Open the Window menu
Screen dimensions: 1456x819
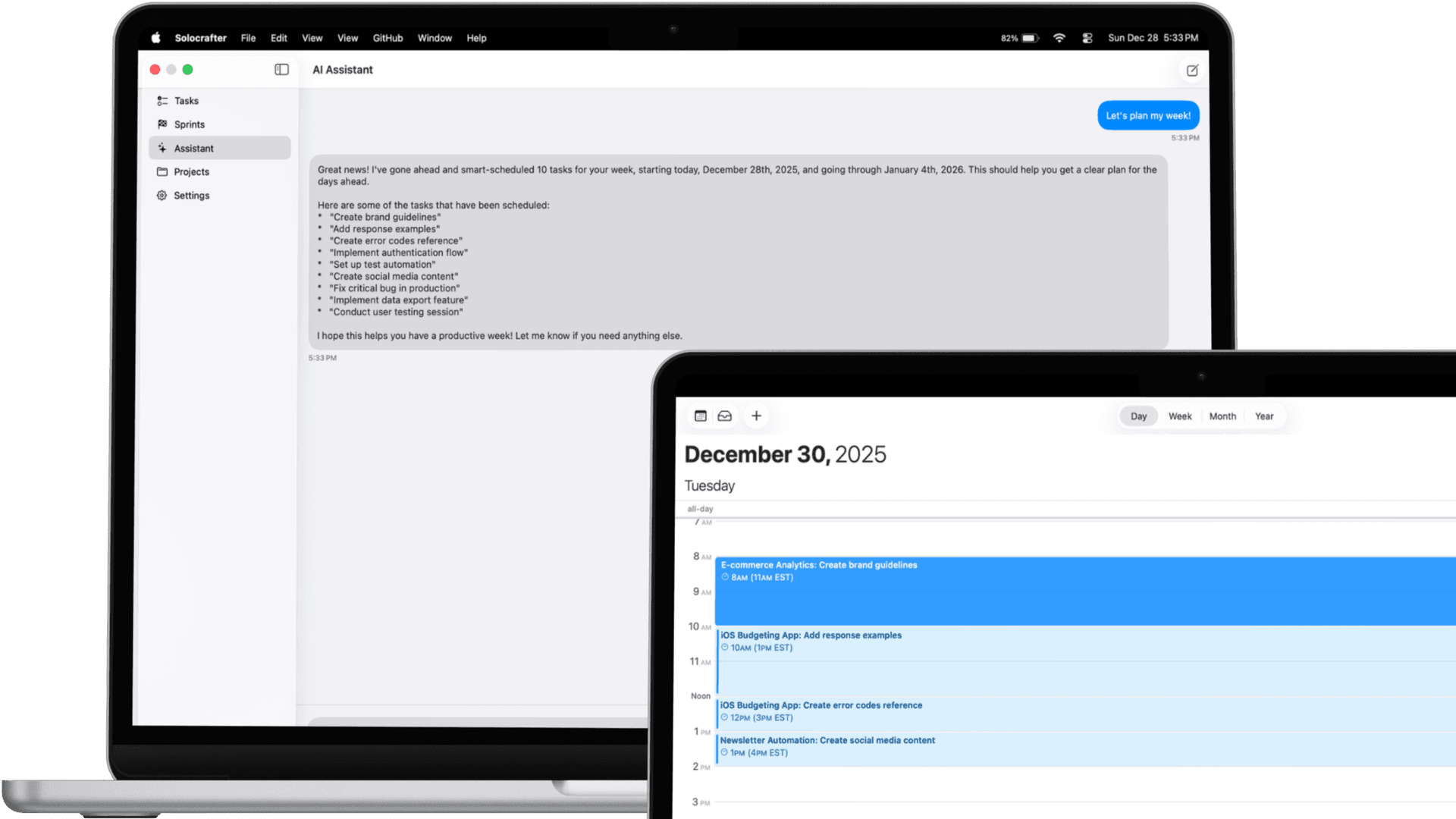point(435,38)
